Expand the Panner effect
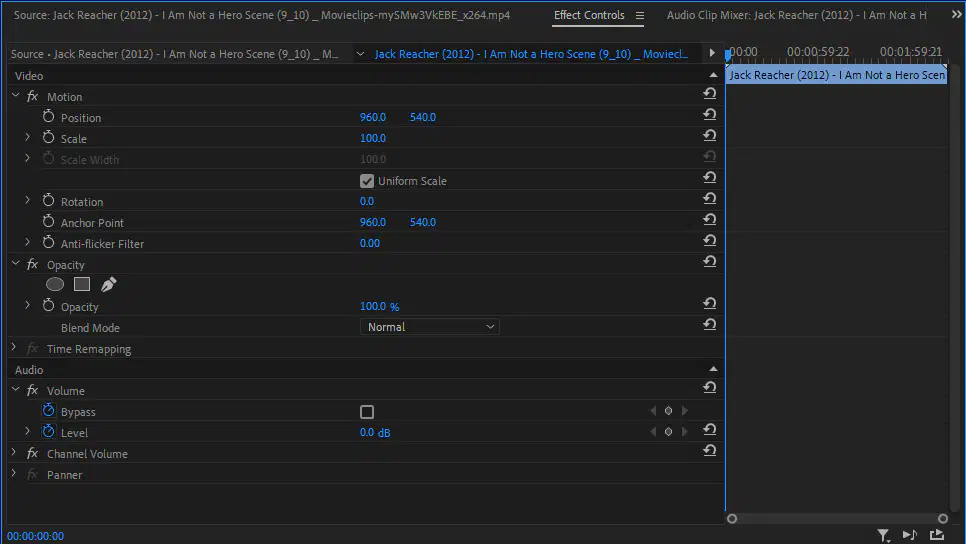 [x=14, y=473]
